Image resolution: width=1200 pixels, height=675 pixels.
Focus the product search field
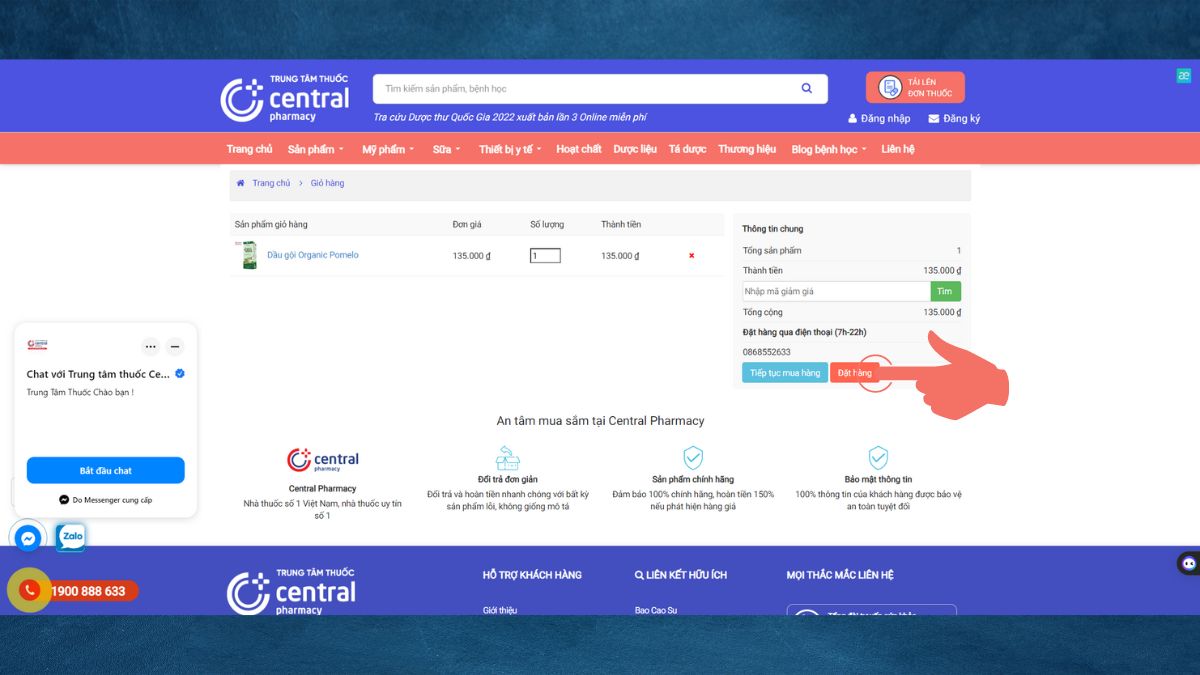click(600, 88)
